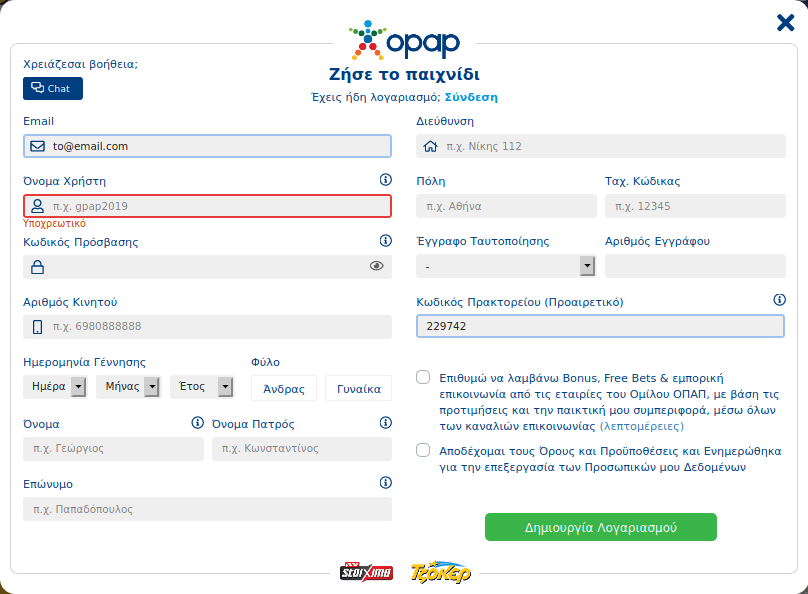This screenshot has height=594, width=808.
Task: Focus the Κωδικός Πρακτορείου field with 229742
Action: (x=600, y=326)
